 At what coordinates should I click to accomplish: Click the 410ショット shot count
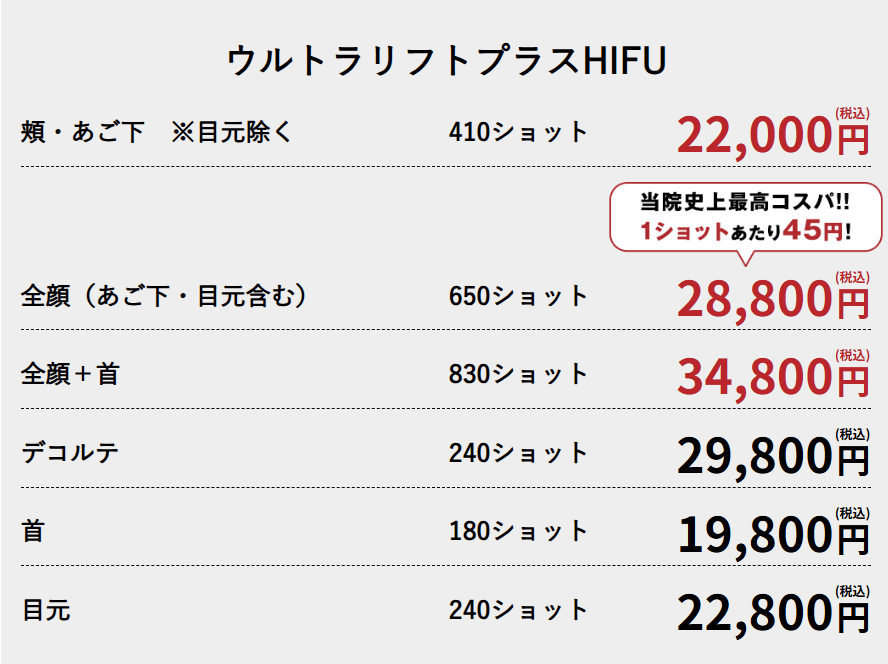click(x=518, y=132)
